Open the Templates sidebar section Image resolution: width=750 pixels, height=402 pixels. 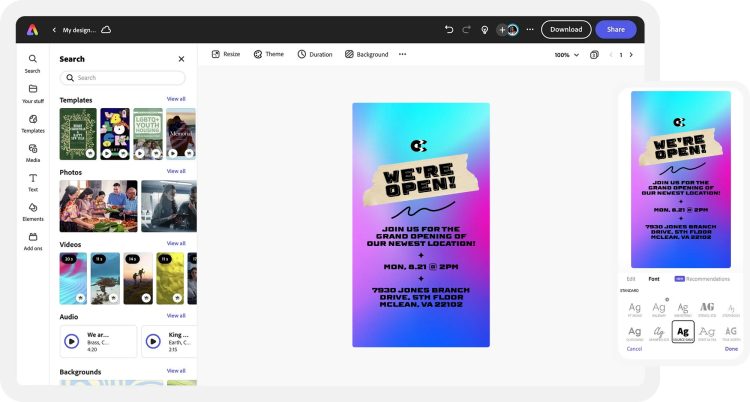(x=33, y=123)
